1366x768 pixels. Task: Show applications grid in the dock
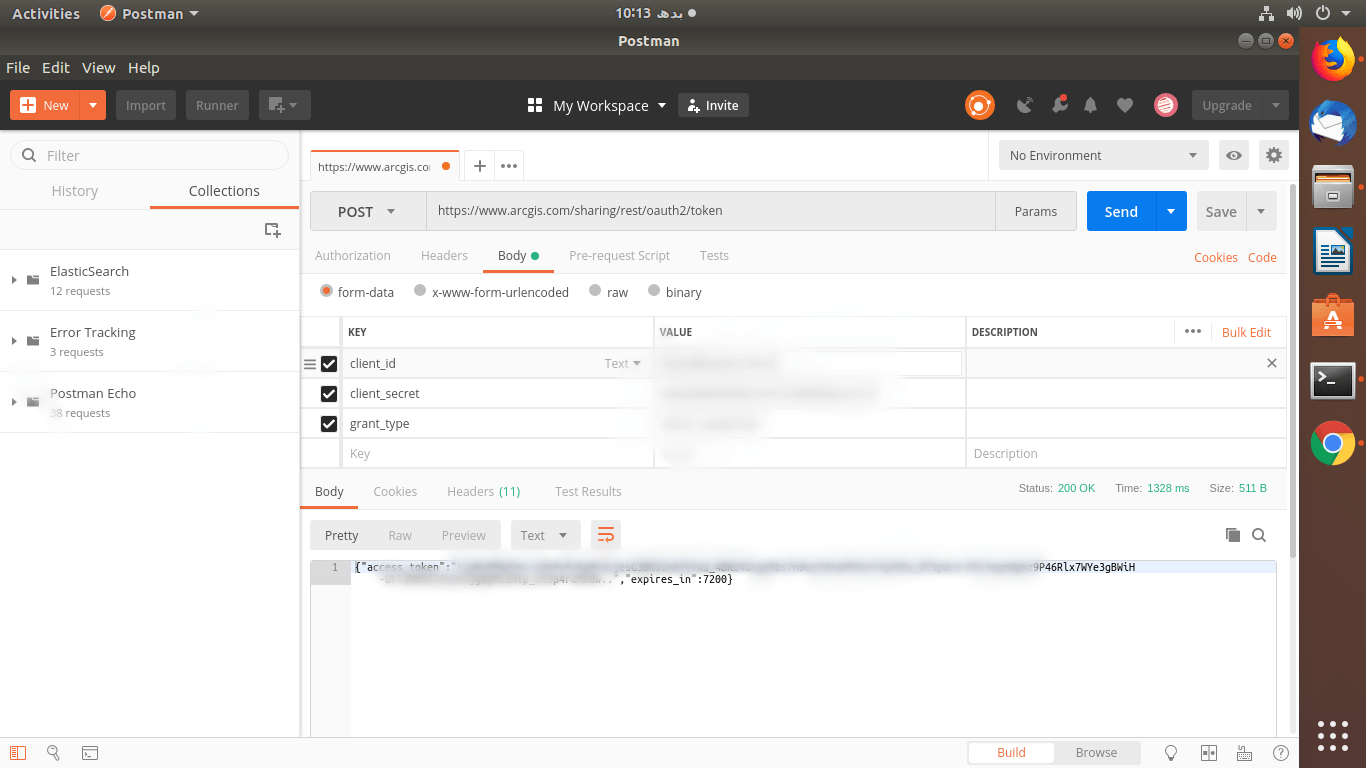1333,735
